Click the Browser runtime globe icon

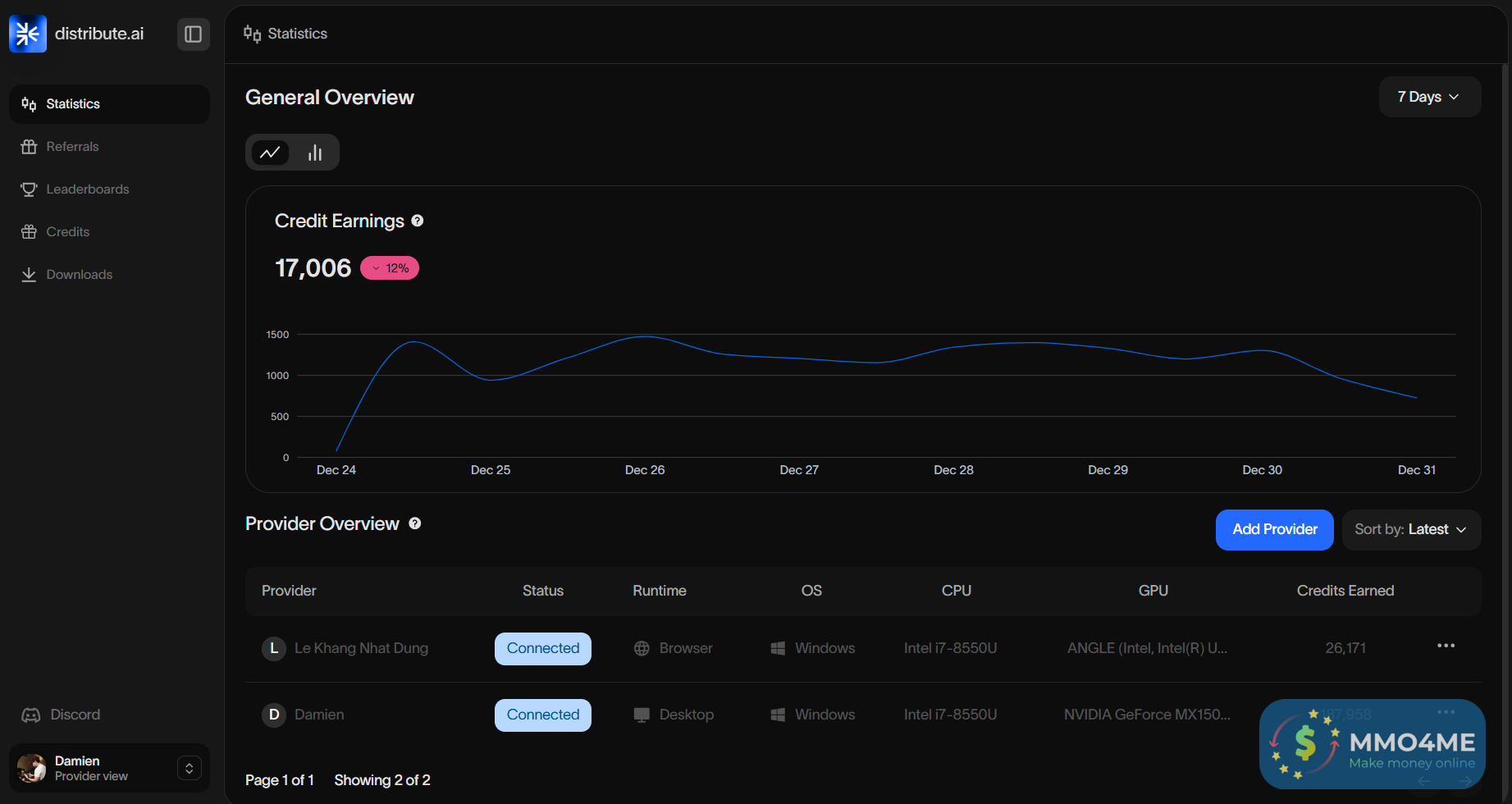point(642,648)
